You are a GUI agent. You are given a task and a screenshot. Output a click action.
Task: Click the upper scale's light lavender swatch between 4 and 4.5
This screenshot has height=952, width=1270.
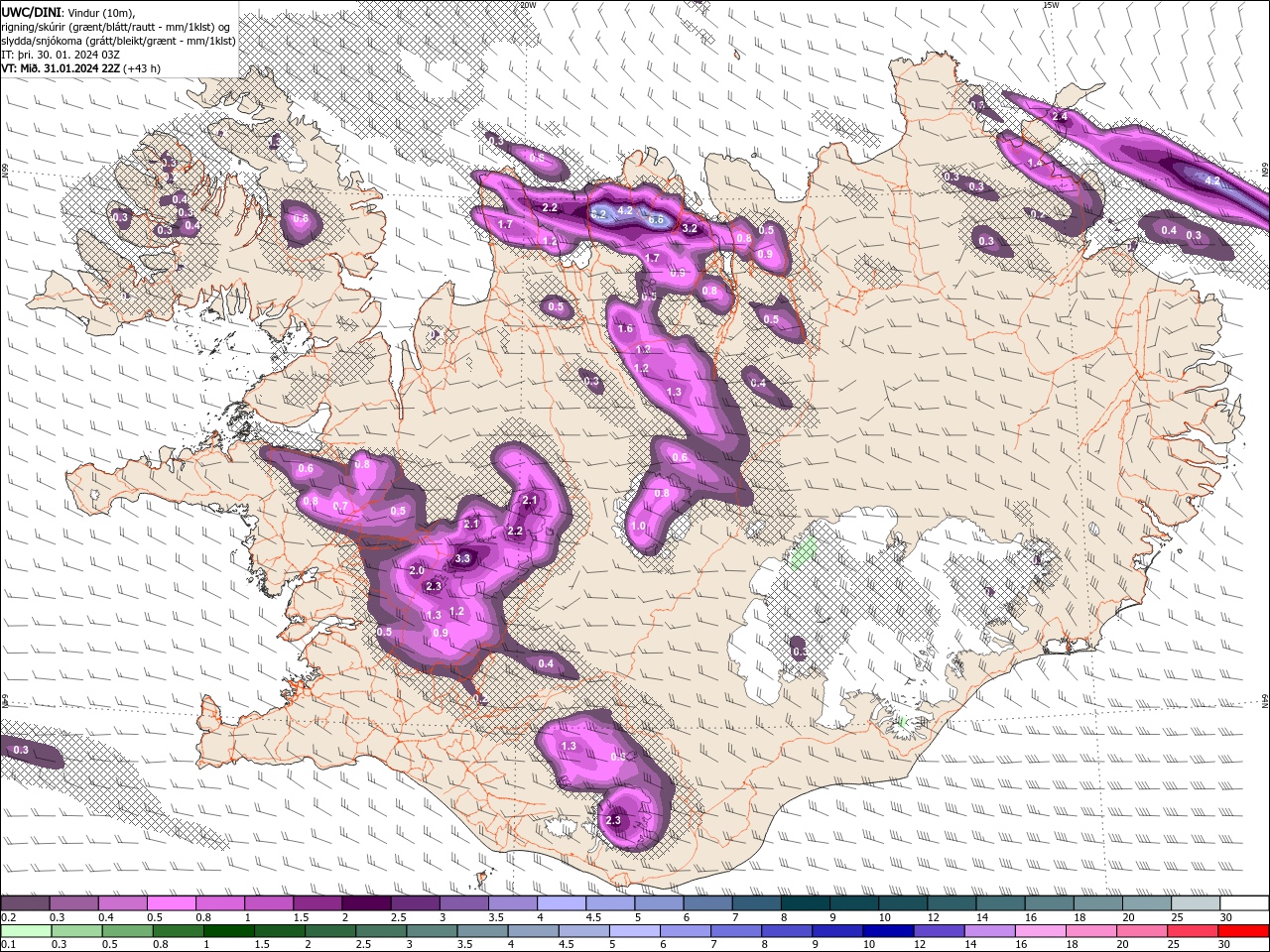point(562,903)
